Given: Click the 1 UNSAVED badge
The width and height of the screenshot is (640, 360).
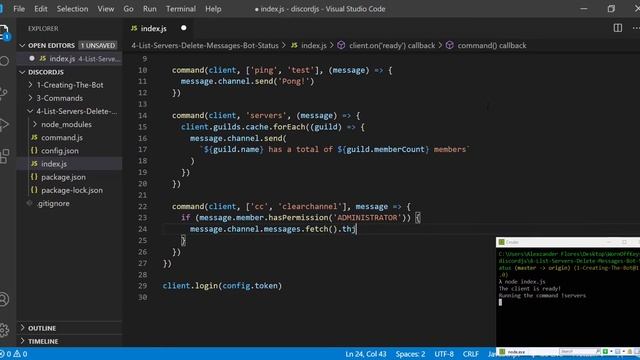Looking at the screenshot, I should 98,45.
